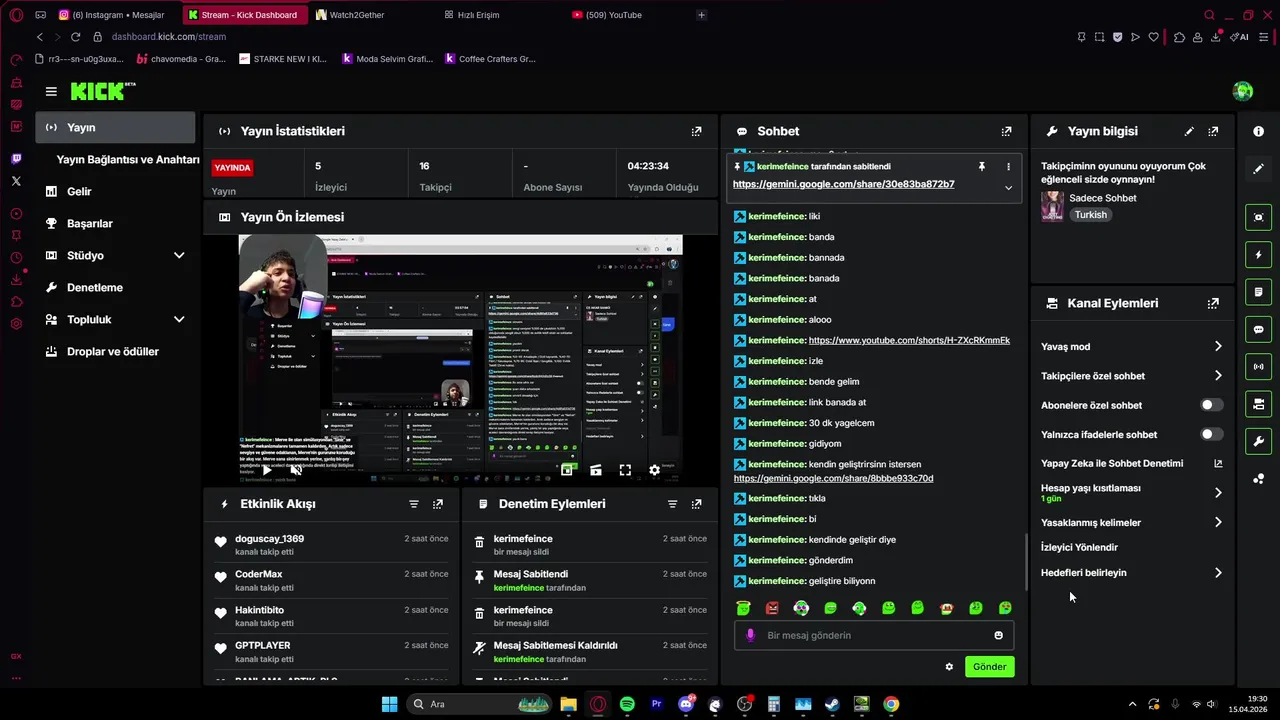Click the X icon in Opera sidebar
Viewport: 1280px width, 720px height.
point(16,181)
